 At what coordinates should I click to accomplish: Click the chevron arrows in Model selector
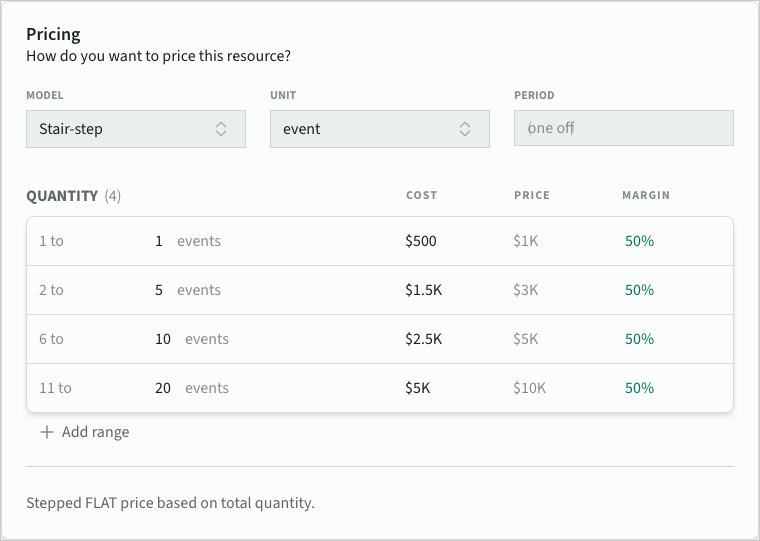[221, 129]
